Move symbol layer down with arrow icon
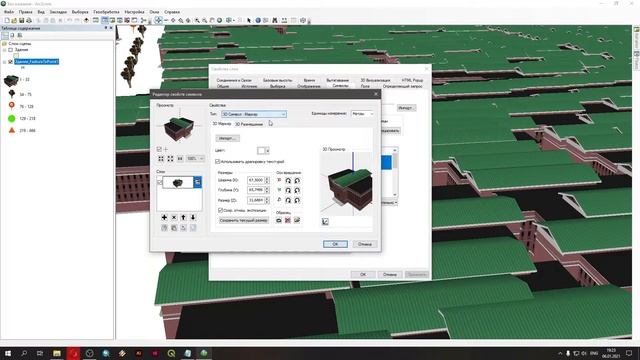640x360 pixels. click(x=193, y=218)
